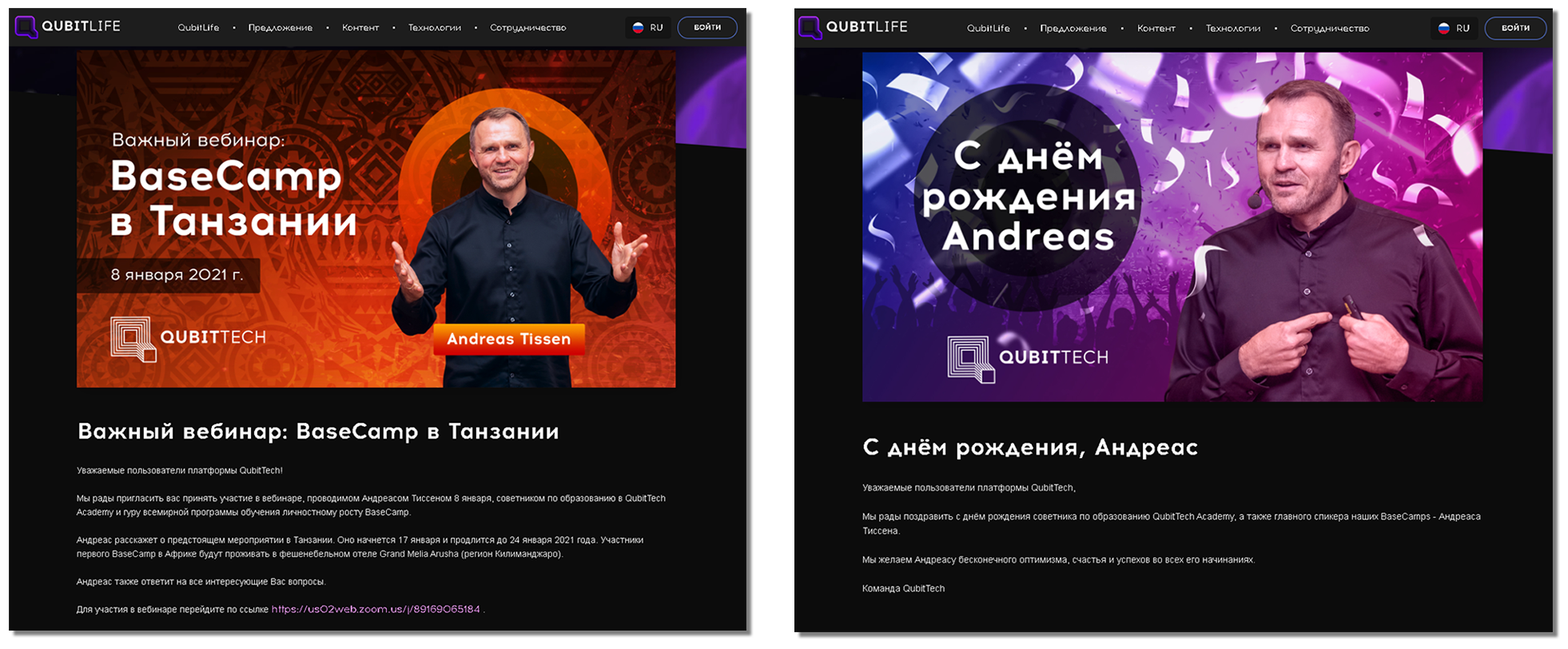This screenshot has height=649, width=1568.
Task: Click the QubitTech logo on the birthday banner
Action: (x=1028, y=358)
